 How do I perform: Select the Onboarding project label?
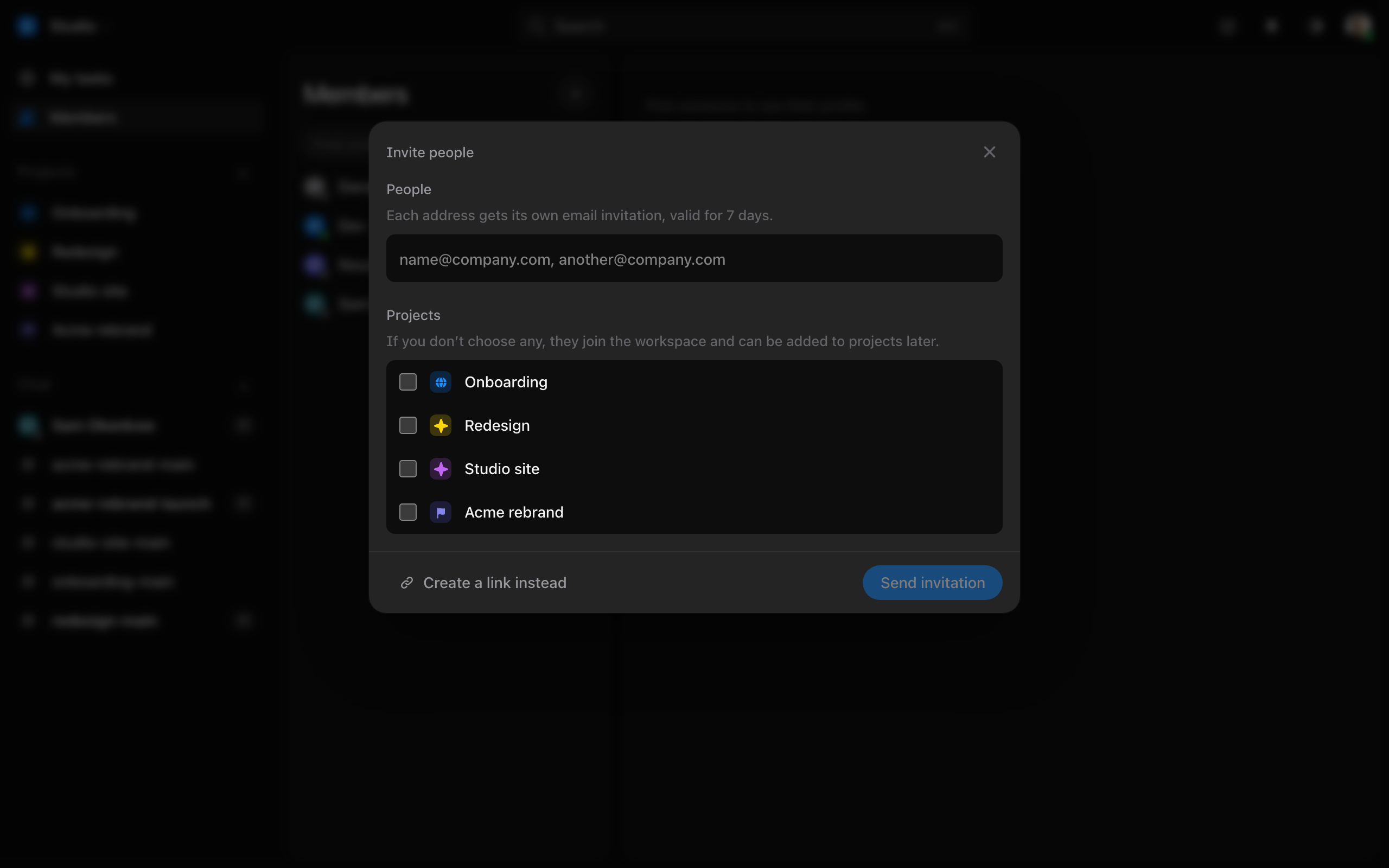click(506, 382)
